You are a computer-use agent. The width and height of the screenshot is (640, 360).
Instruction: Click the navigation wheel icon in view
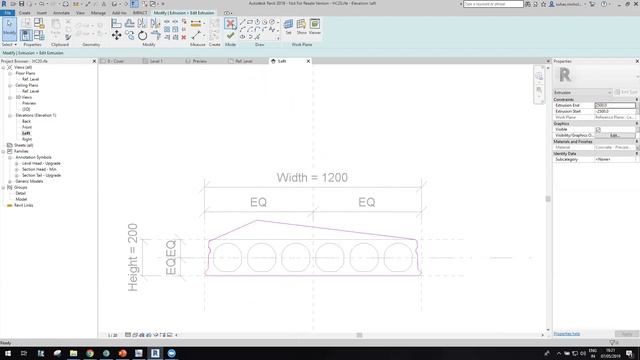pyautogui.click(x=539, y=76)
